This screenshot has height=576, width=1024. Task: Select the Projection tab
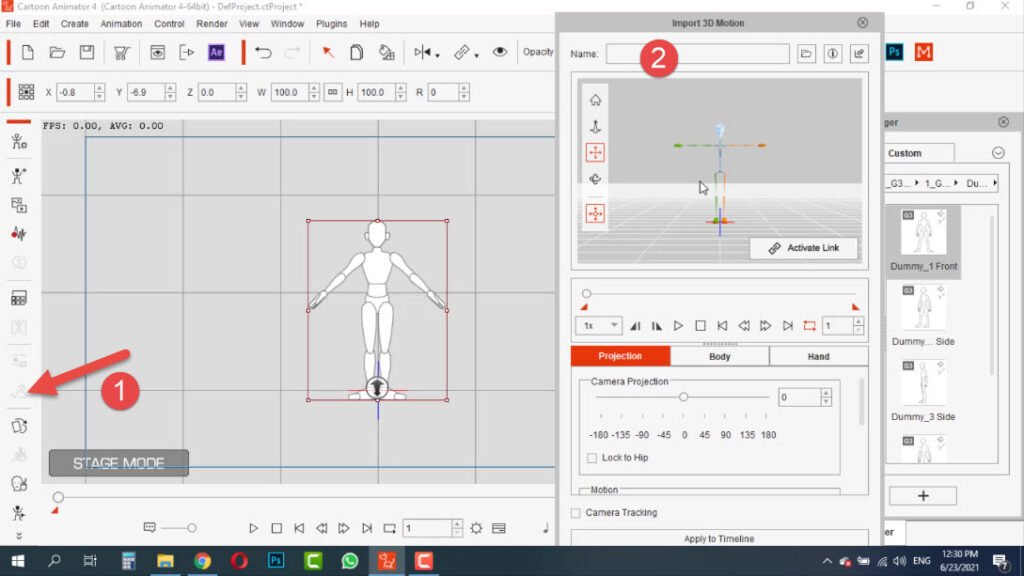coord(620,356)
